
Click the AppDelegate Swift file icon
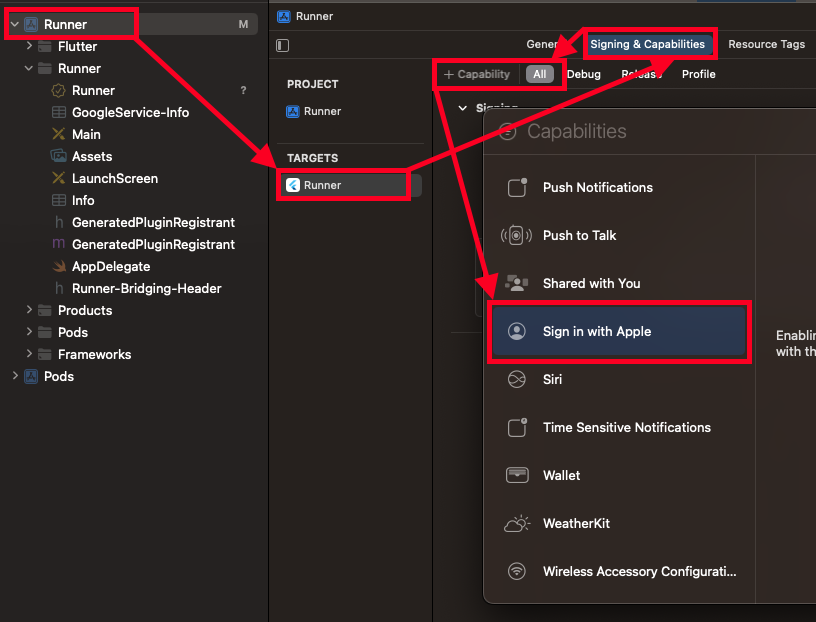[59, 266]
